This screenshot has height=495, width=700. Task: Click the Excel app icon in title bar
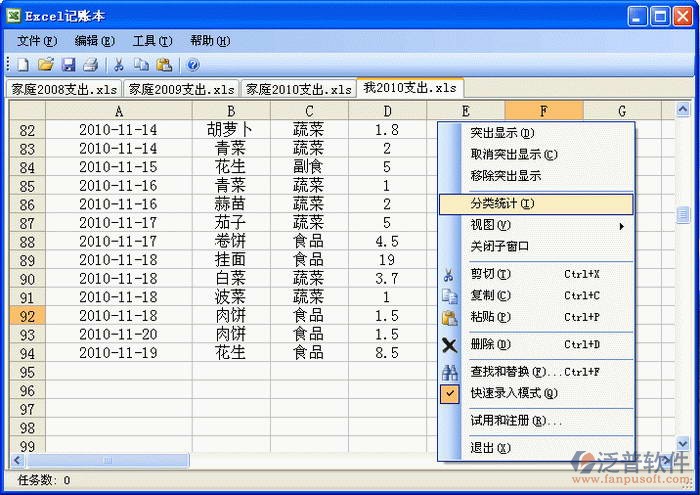click(x=13, y=16)
